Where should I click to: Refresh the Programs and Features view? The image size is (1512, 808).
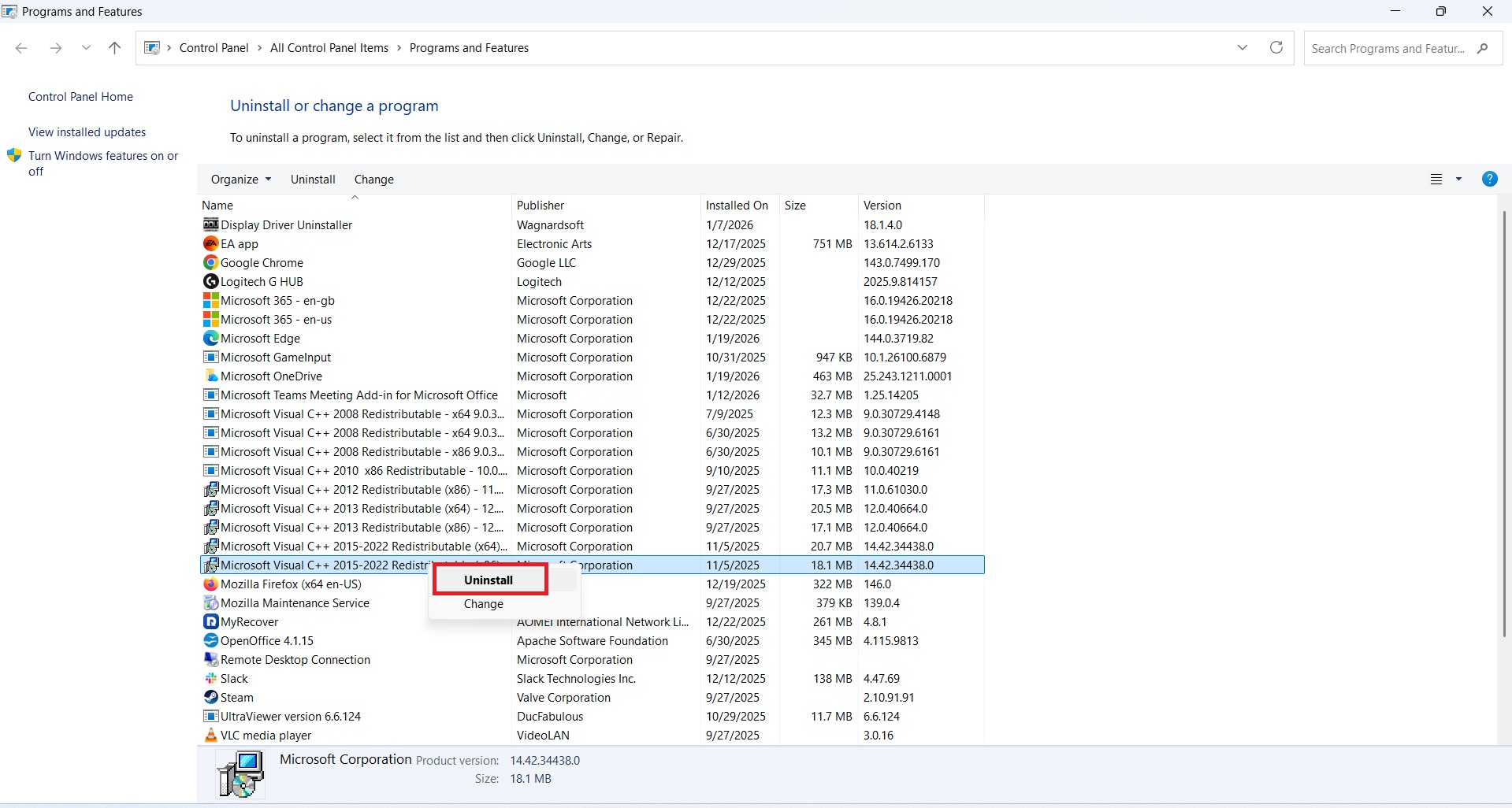tap(1276, 48)
